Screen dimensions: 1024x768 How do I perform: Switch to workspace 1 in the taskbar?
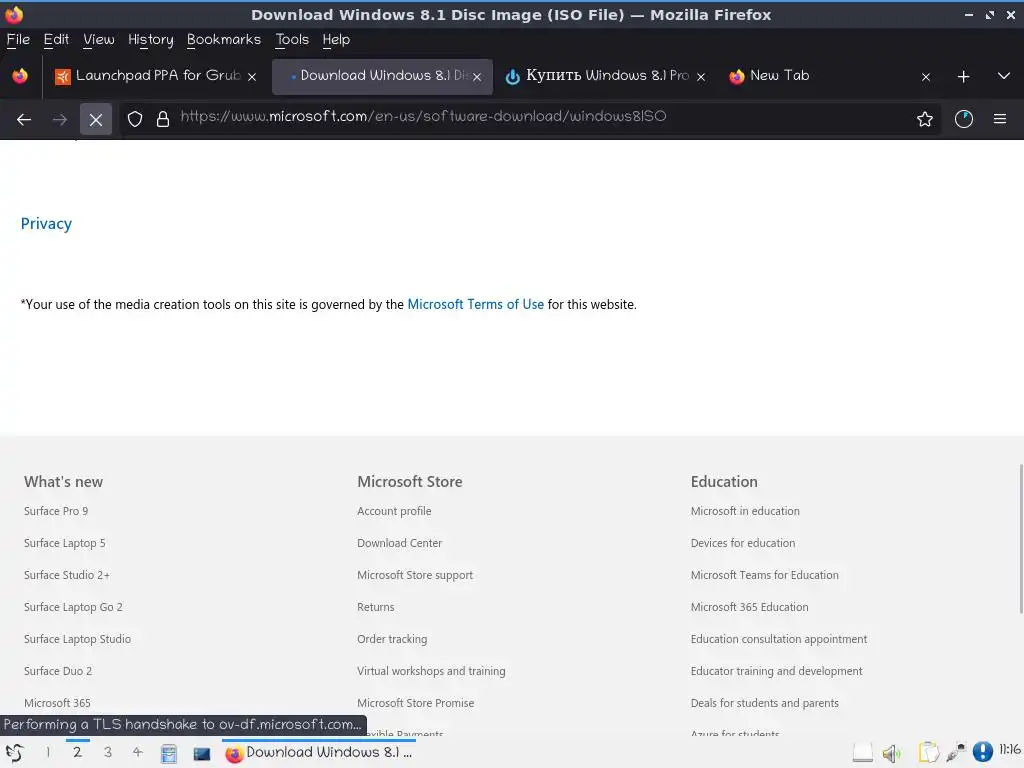click(48, 752)
